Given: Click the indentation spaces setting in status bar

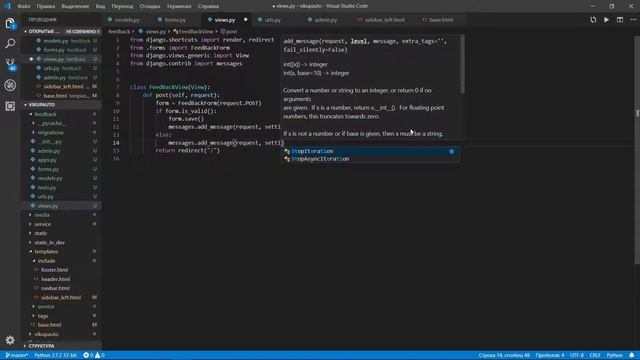Looking at the screenshot, I should 550,355.
